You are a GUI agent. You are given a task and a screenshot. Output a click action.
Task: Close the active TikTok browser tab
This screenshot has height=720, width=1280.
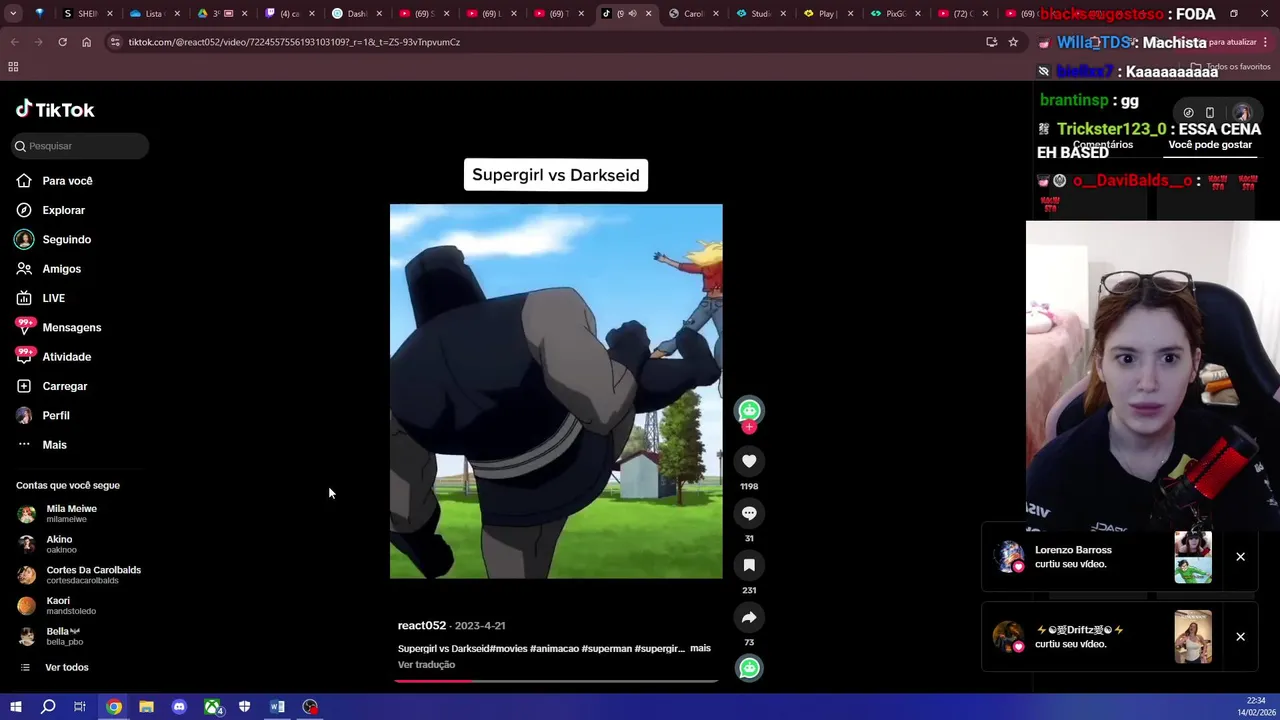point(648,14)
